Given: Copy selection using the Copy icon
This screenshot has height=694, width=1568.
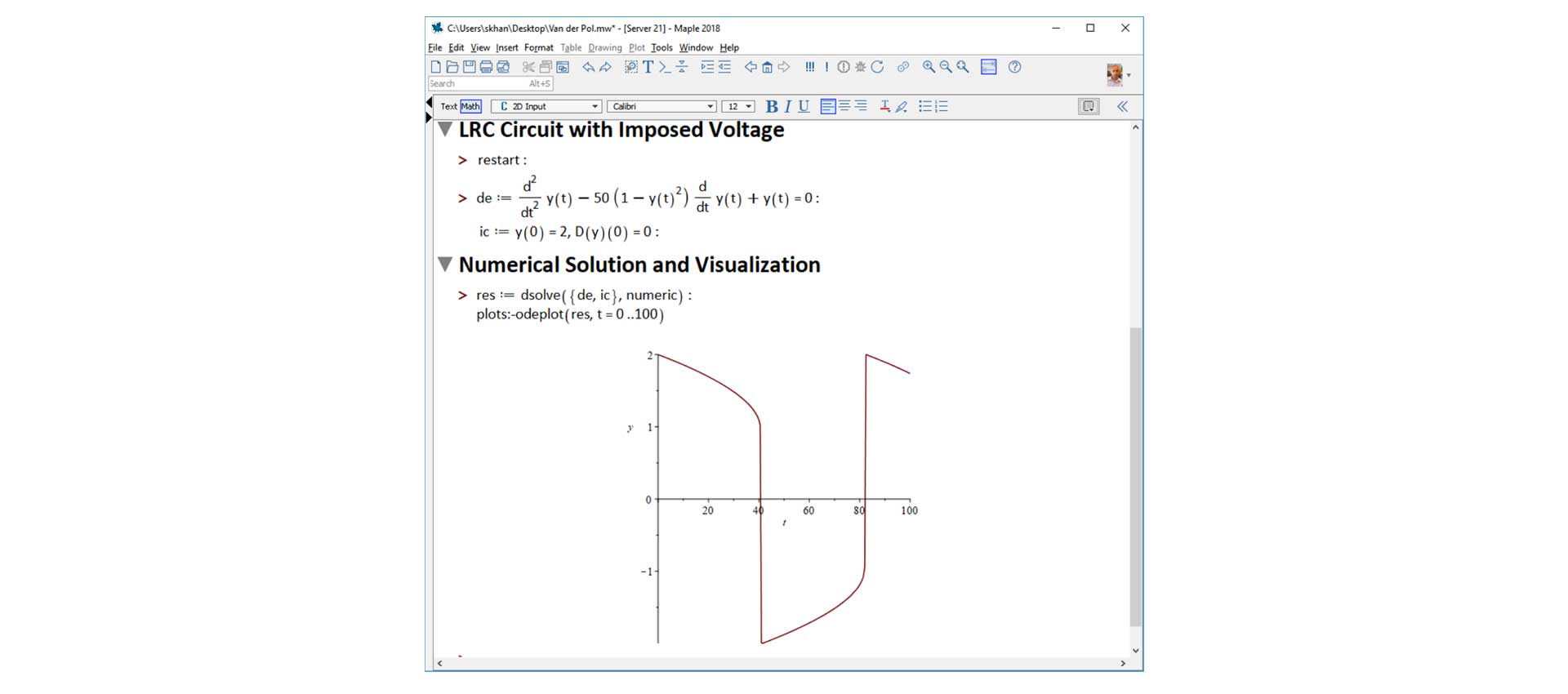Looking at the screenshot, I should (546, 67).
